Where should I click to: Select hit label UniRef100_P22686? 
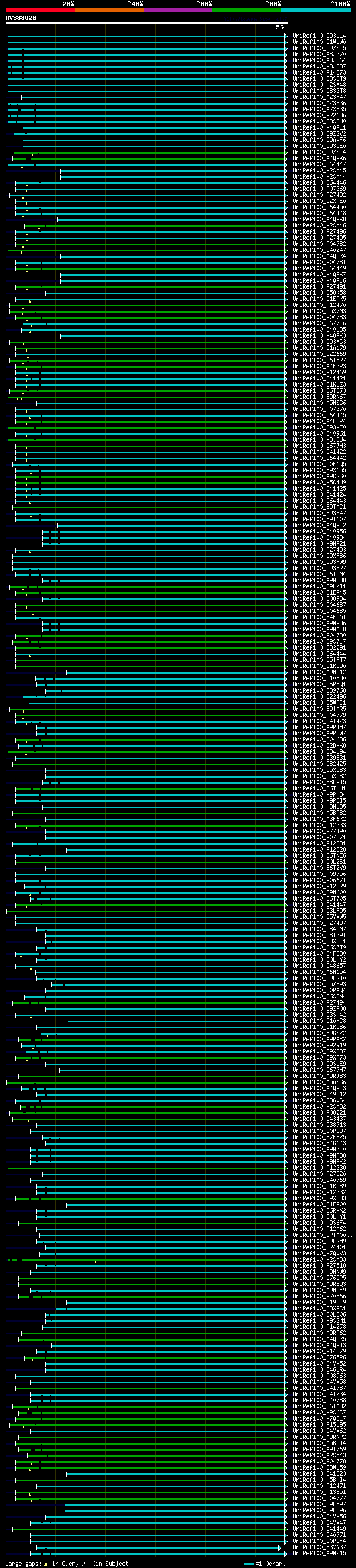coord(319,115)
